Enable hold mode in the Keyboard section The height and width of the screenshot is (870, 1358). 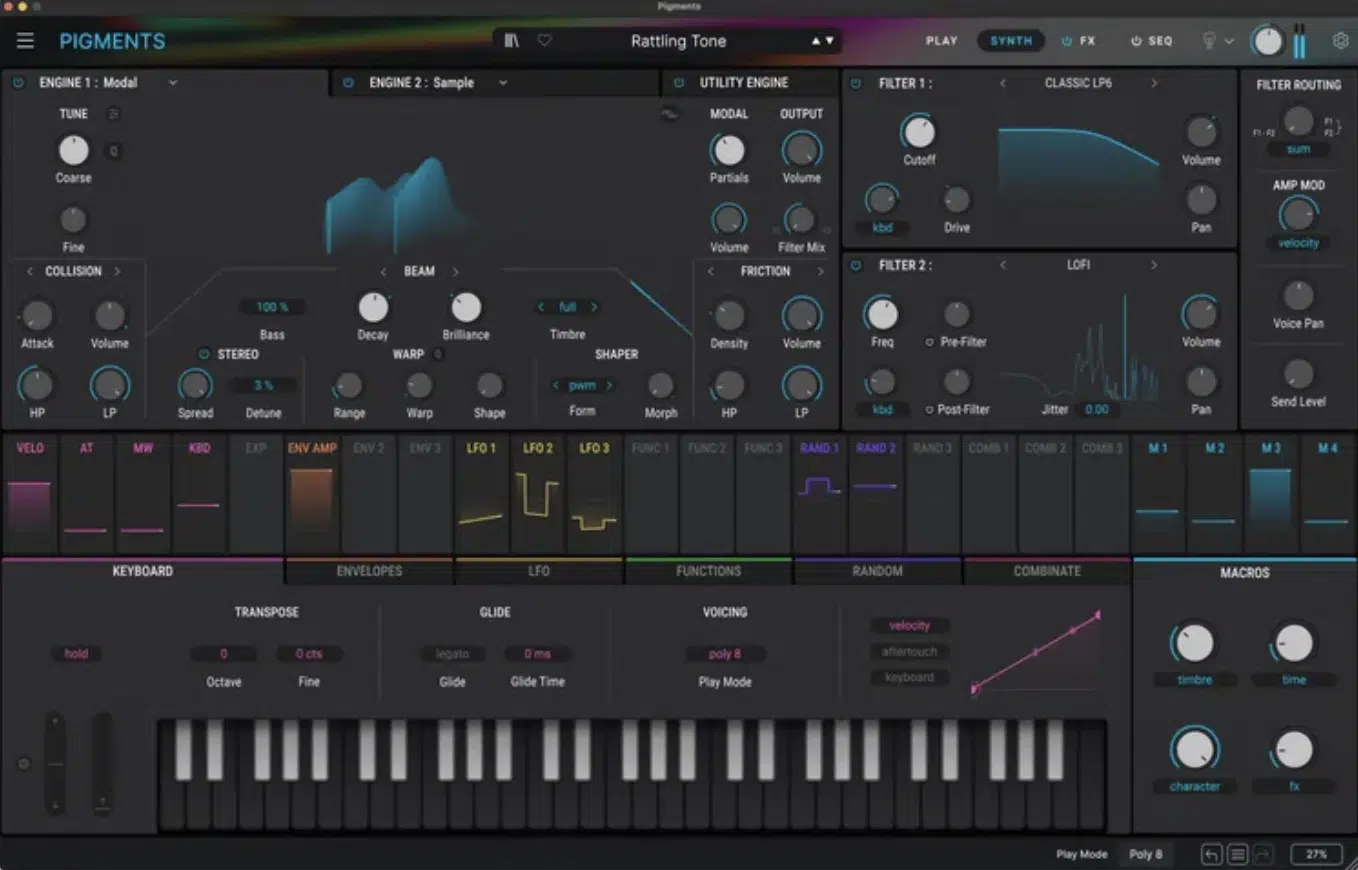click(75, 653)
